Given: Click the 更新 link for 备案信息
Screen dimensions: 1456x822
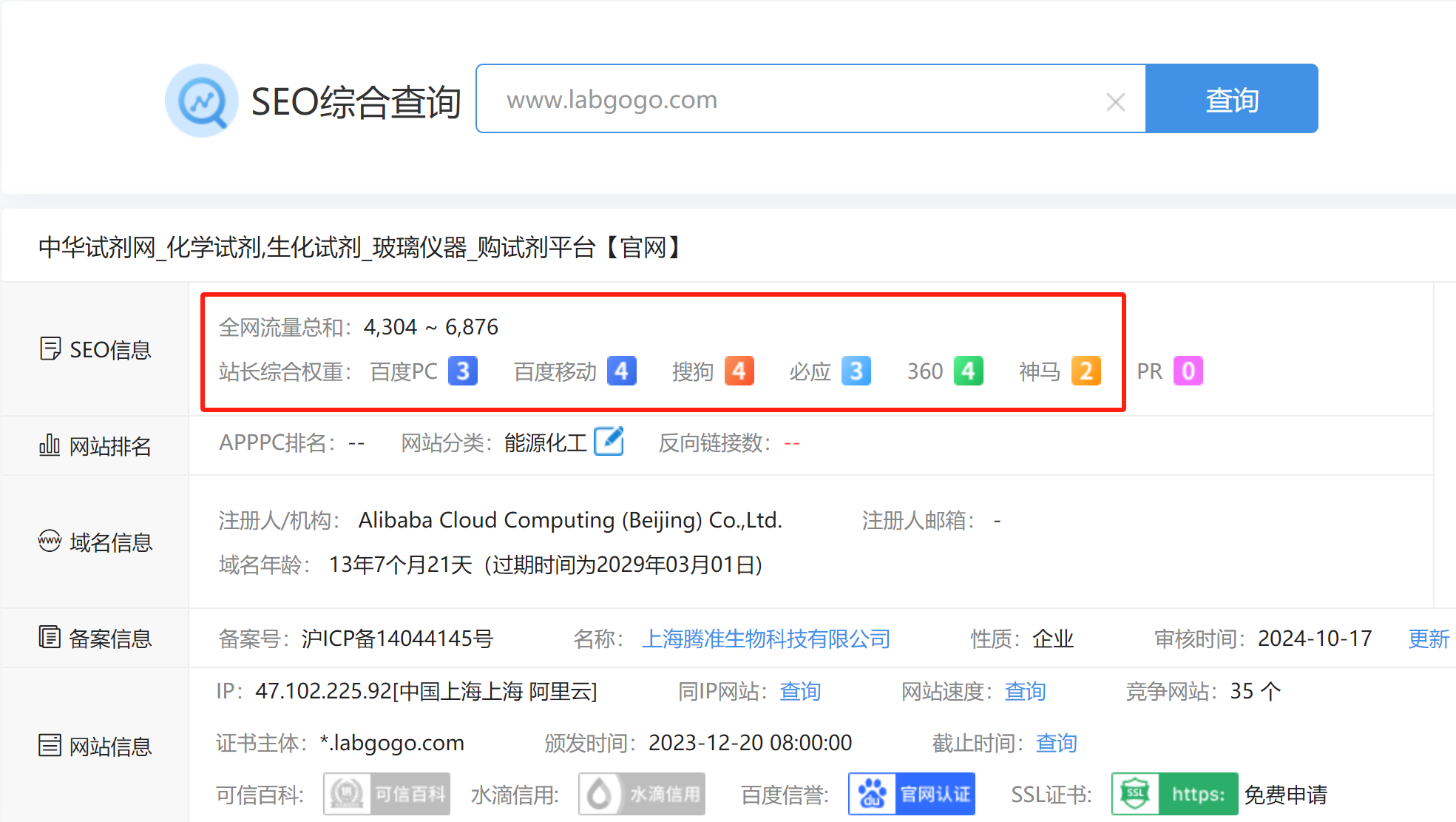Looking at the screenshot, I should [1429, 639].
